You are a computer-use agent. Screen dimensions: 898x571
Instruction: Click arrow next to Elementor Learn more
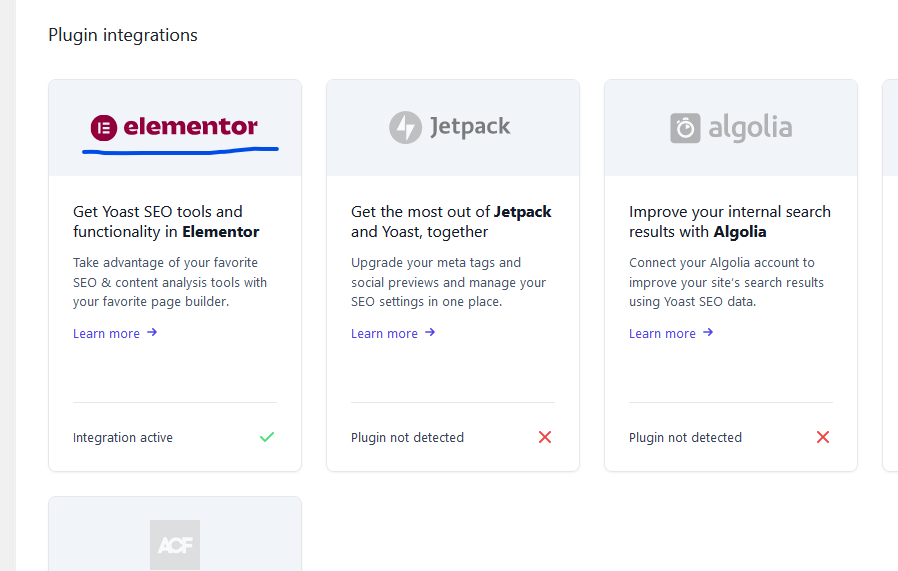(x=152, y=332)
